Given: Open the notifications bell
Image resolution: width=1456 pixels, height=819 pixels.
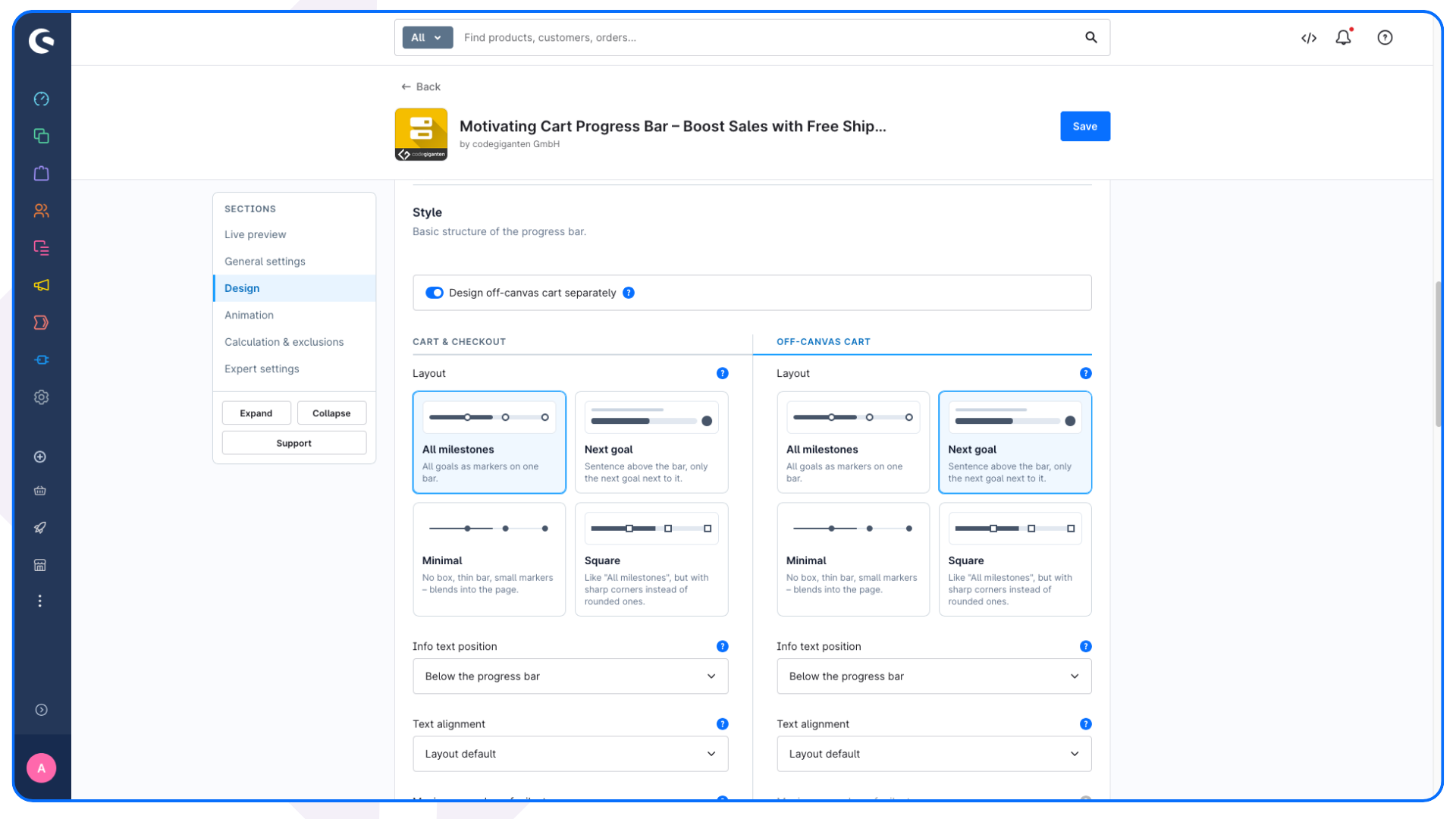Looking at the screenshot, I should click(x=1344, y=37).
